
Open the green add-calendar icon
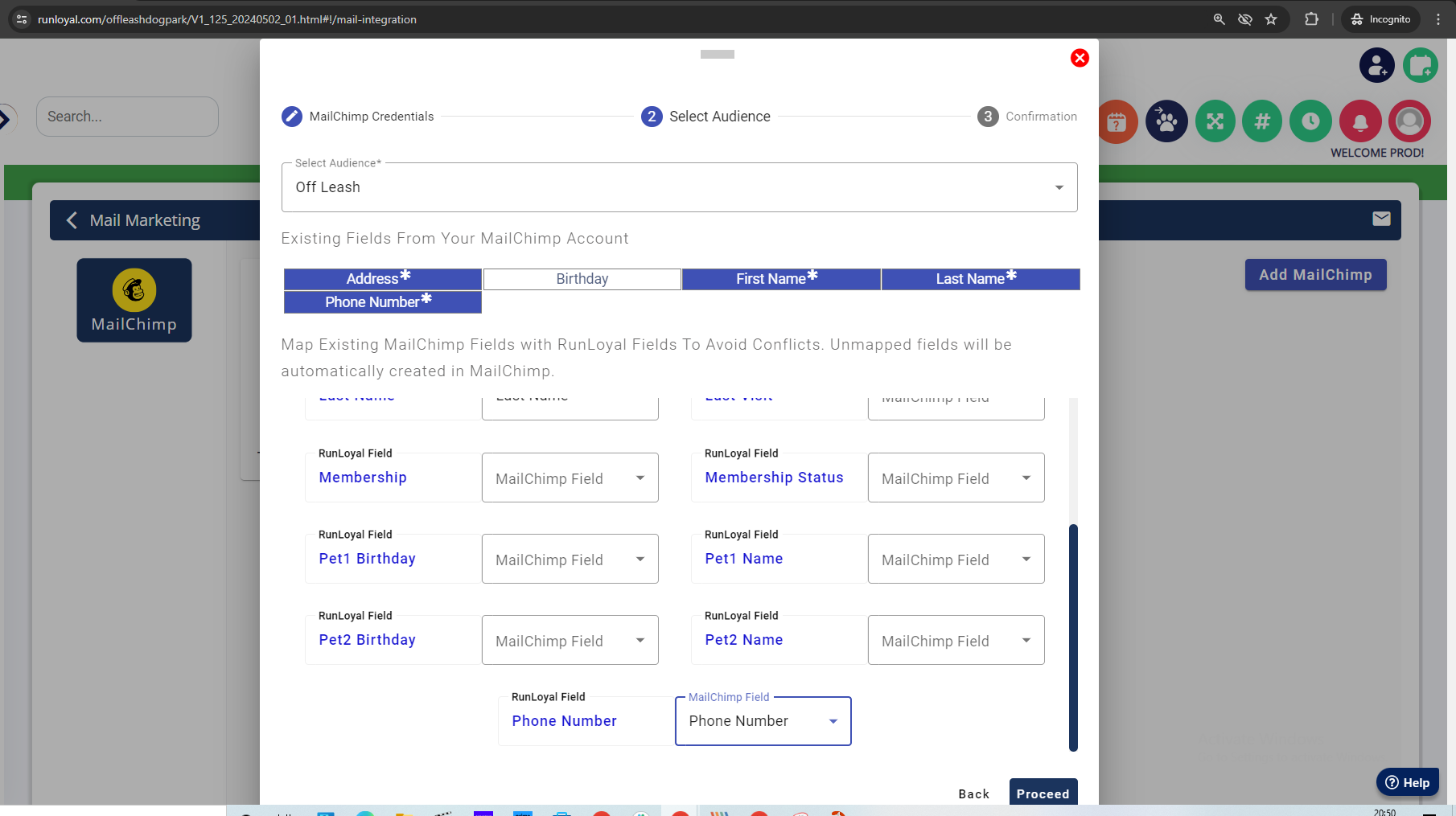click(1421, 65)
